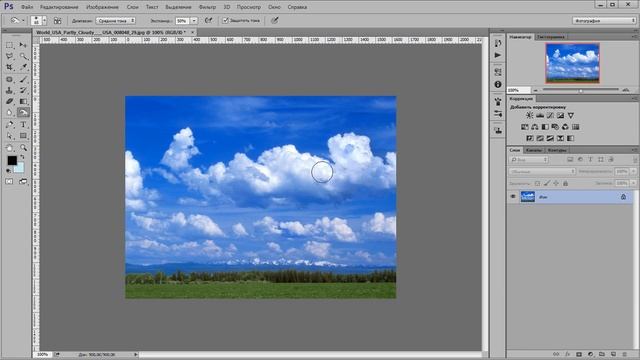The height and width of the screenshot is (360, 640).
Task: Select the Clone Stamp tool
Action: (9, 90)
